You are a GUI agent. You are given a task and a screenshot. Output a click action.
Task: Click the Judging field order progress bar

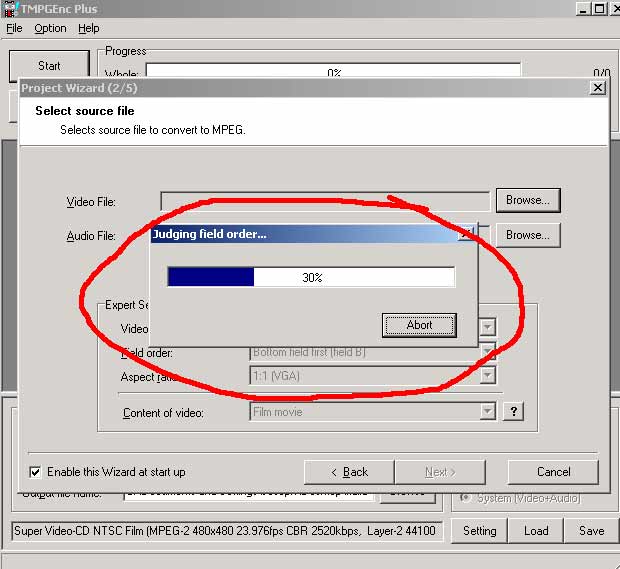[311, 277]
